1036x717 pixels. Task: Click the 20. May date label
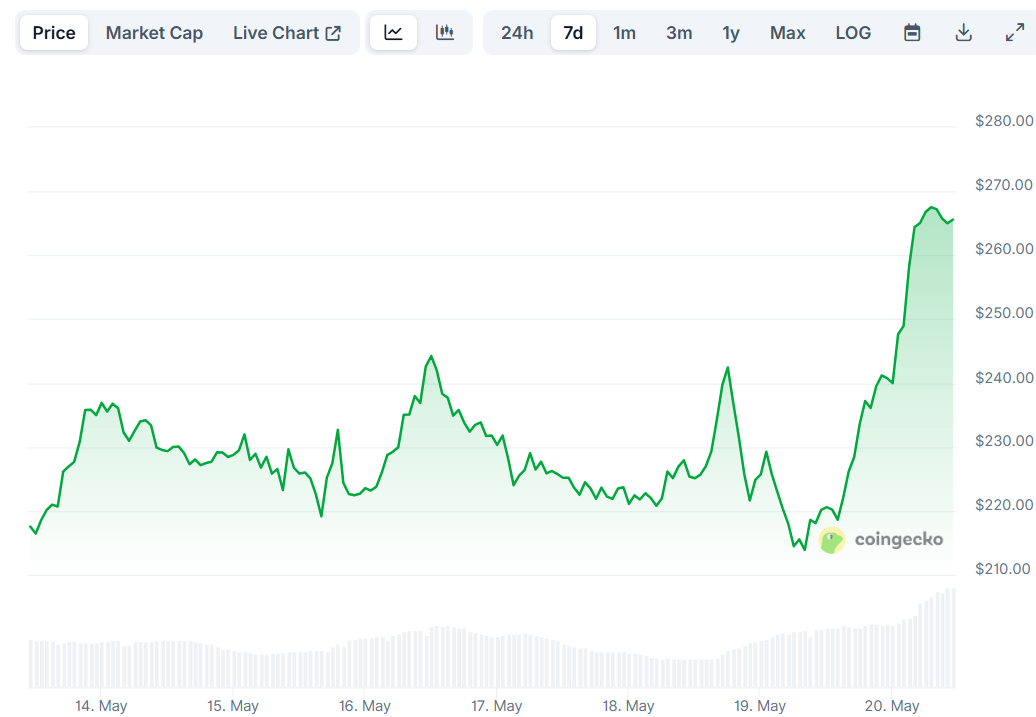[892, 706]
